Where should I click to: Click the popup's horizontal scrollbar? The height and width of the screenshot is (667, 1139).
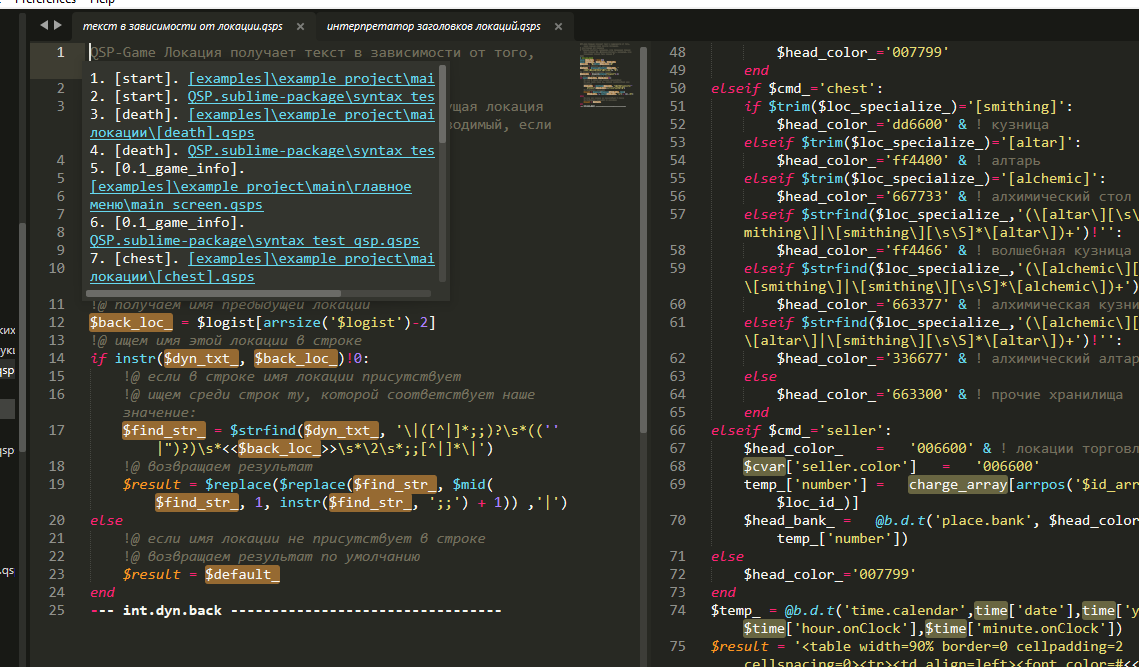258,294
